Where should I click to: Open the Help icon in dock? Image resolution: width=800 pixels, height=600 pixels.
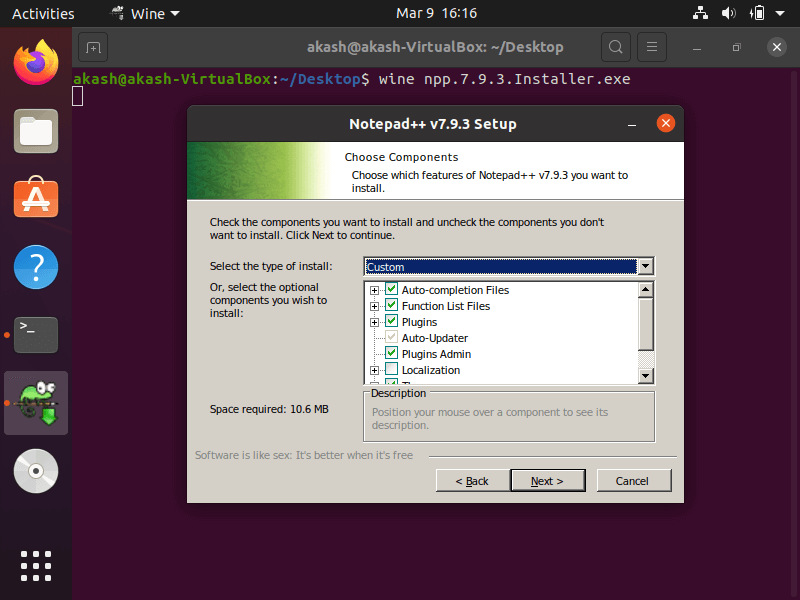point(36,267)
